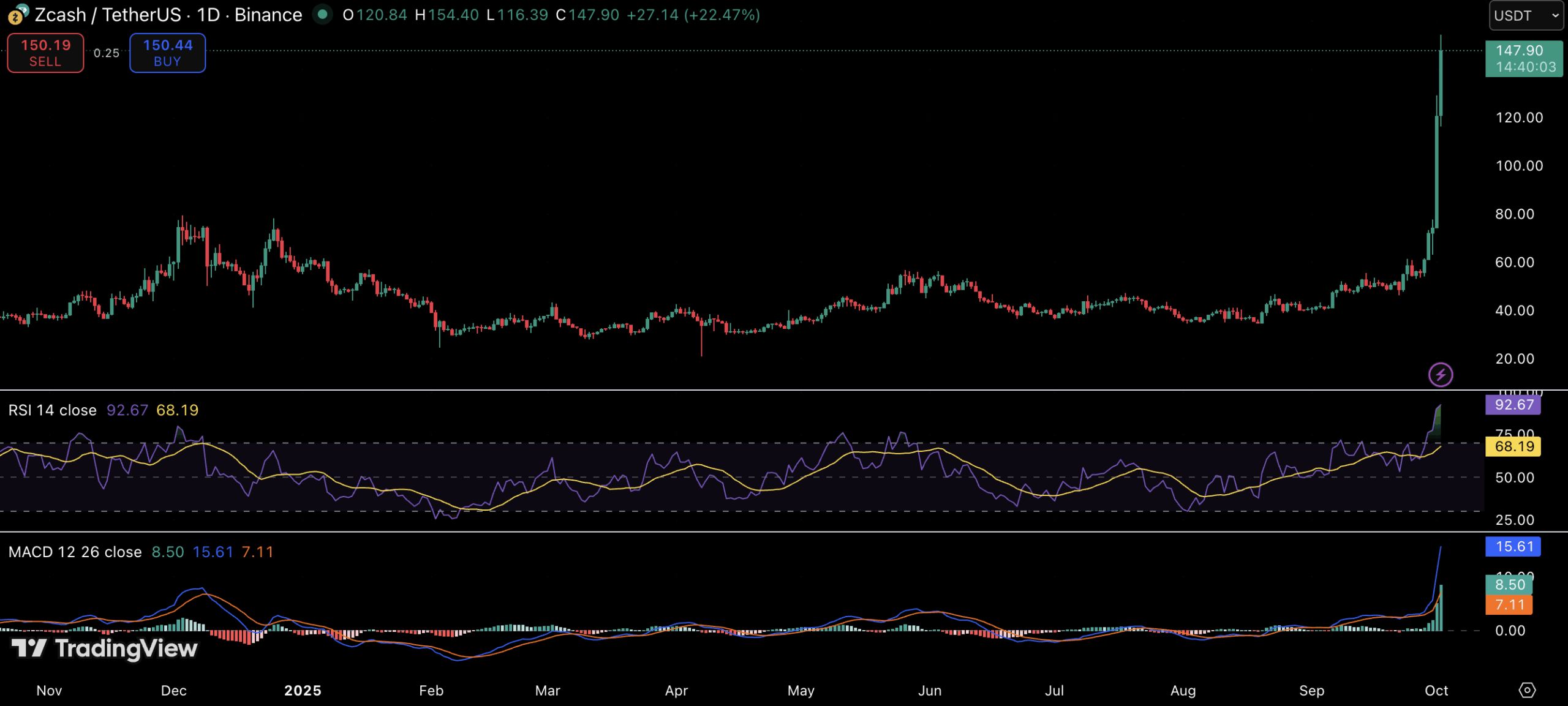Viewport: 1568px width, 706px height.
Task: Click the purple 92.67 RSI value tag
Action: point(1513,405)
